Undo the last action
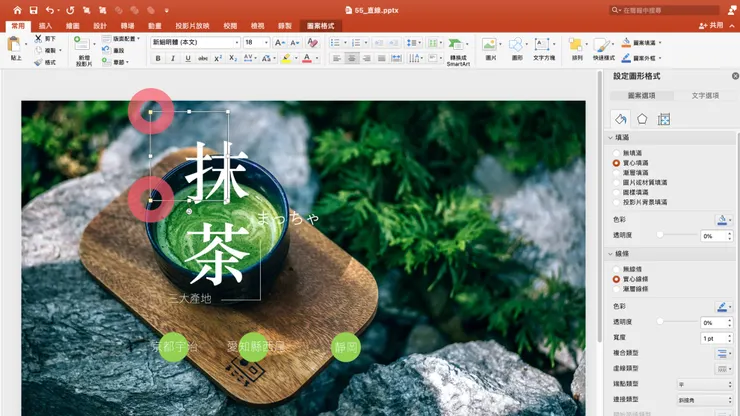Image resolution: width=740 pixels, height=416 pixels. [x=50, y=10]
